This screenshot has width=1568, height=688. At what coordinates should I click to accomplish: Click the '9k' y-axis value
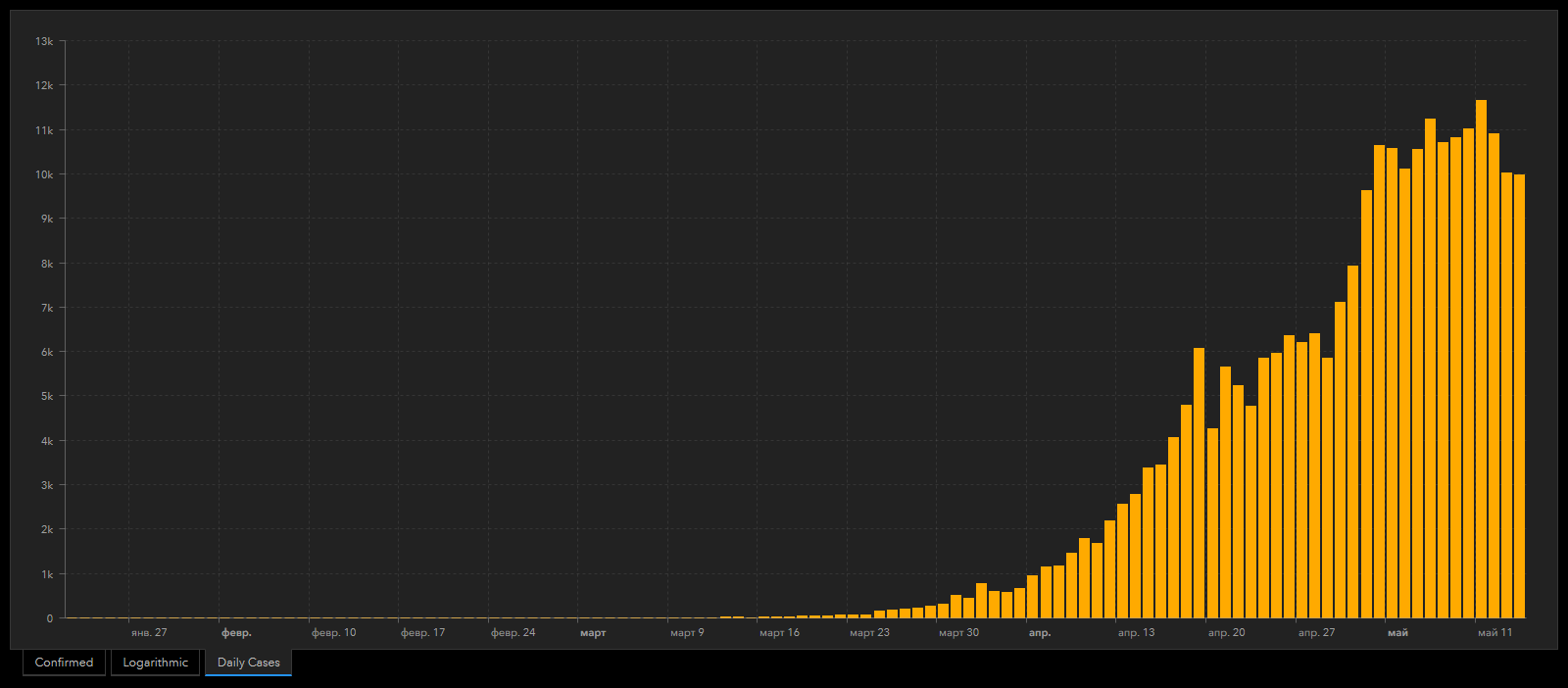(x=47, y=219)
